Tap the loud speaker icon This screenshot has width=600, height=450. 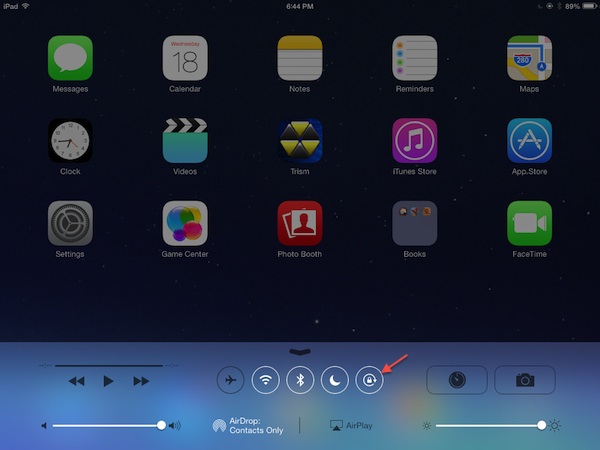point(175,426)
